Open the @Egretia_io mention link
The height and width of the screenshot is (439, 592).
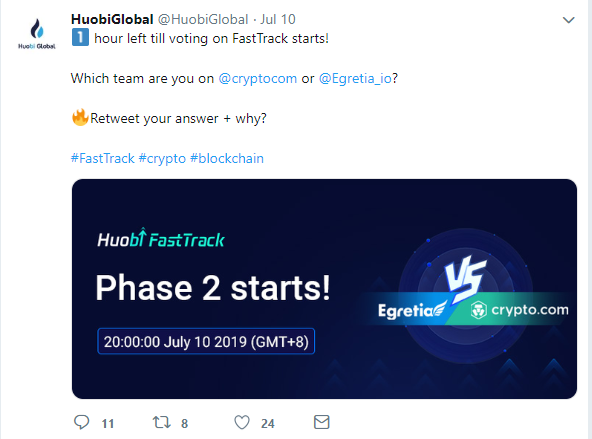[x=355, y=79]
